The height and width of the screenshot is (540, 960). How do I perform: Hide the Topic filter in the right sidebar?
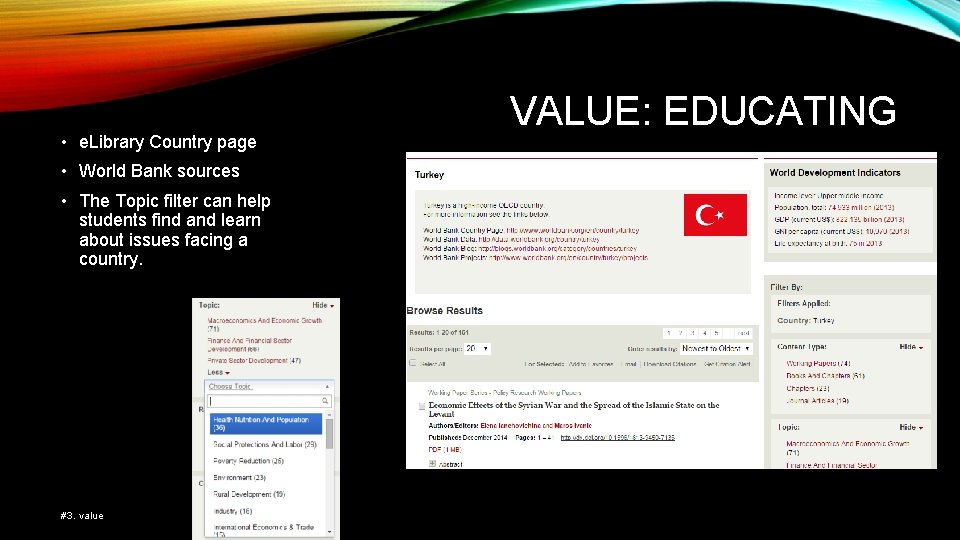[x=911, y=427]
